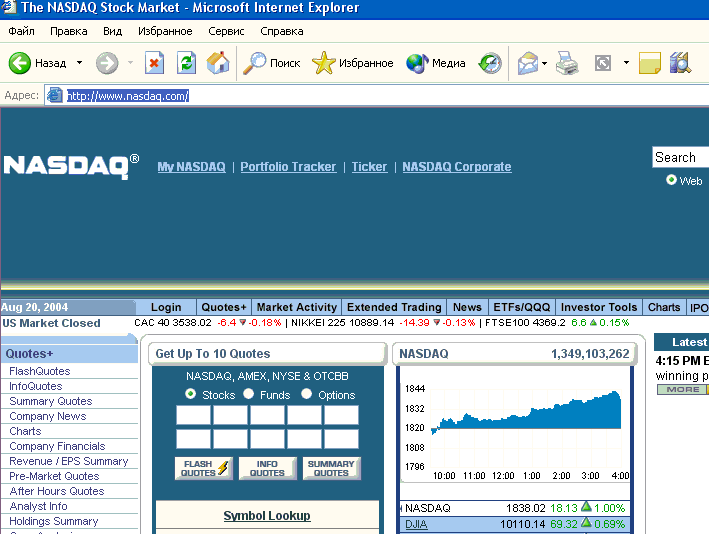
Task: Select the Stocks radio button
Action: coord(190,394)
